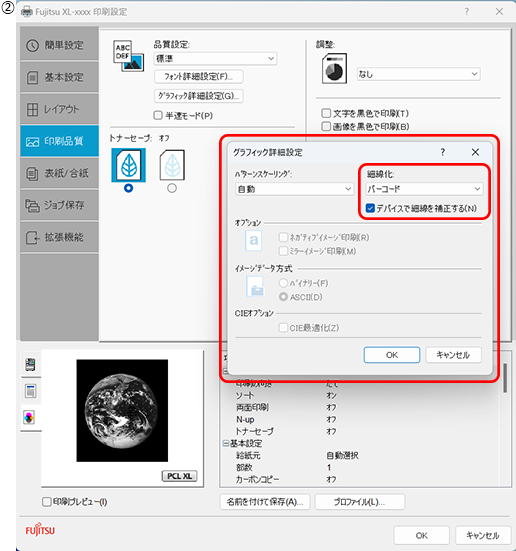Click the PCL XL badge on the preview
The width and height of the screenshot is (516, 551).
(x=179, y=476)
